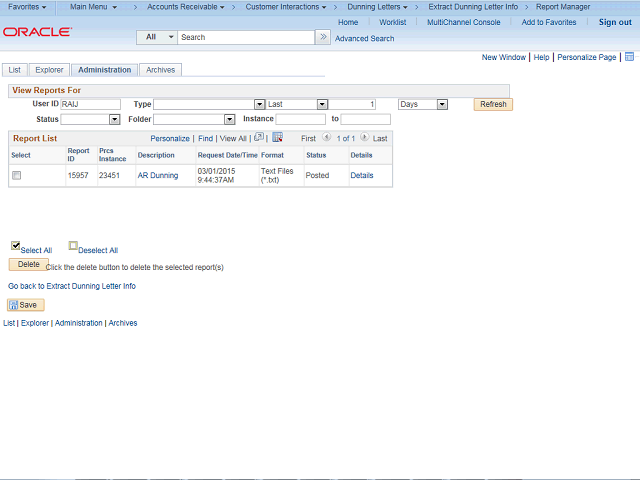
Task: Click the search go arrow button
Action: [x=323, y=37]
